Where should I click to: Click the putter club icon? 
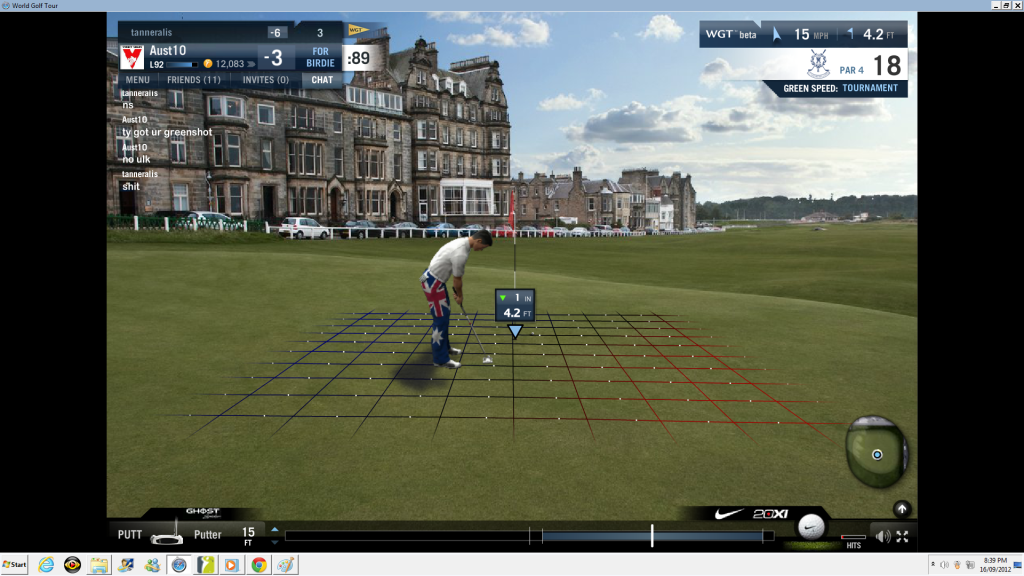pos(165,535)
